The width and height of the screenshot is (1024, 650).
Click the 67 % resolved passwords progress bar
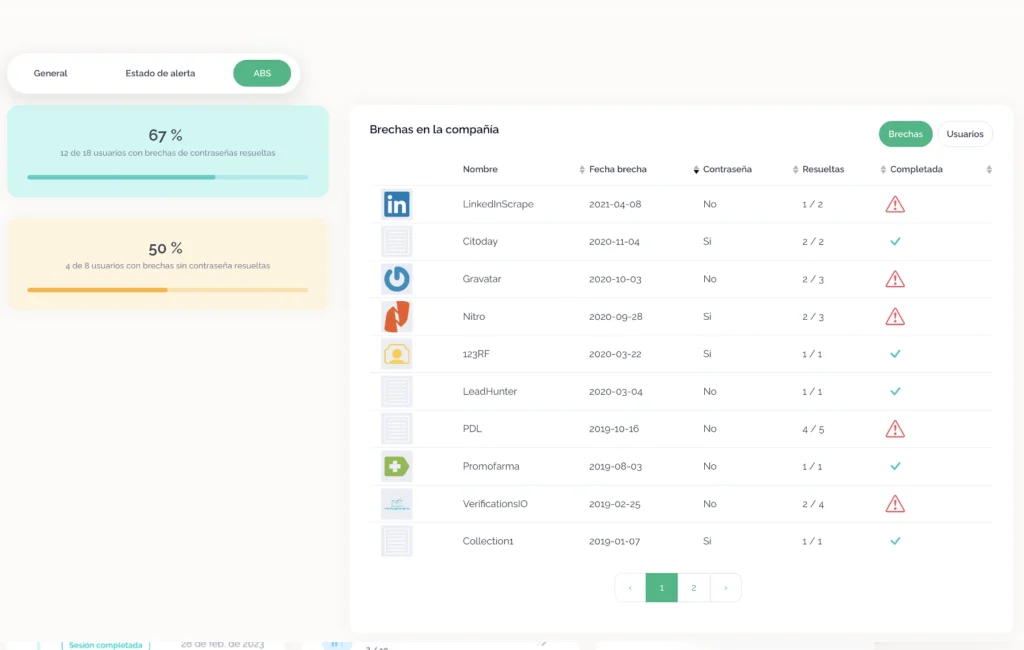168,177
